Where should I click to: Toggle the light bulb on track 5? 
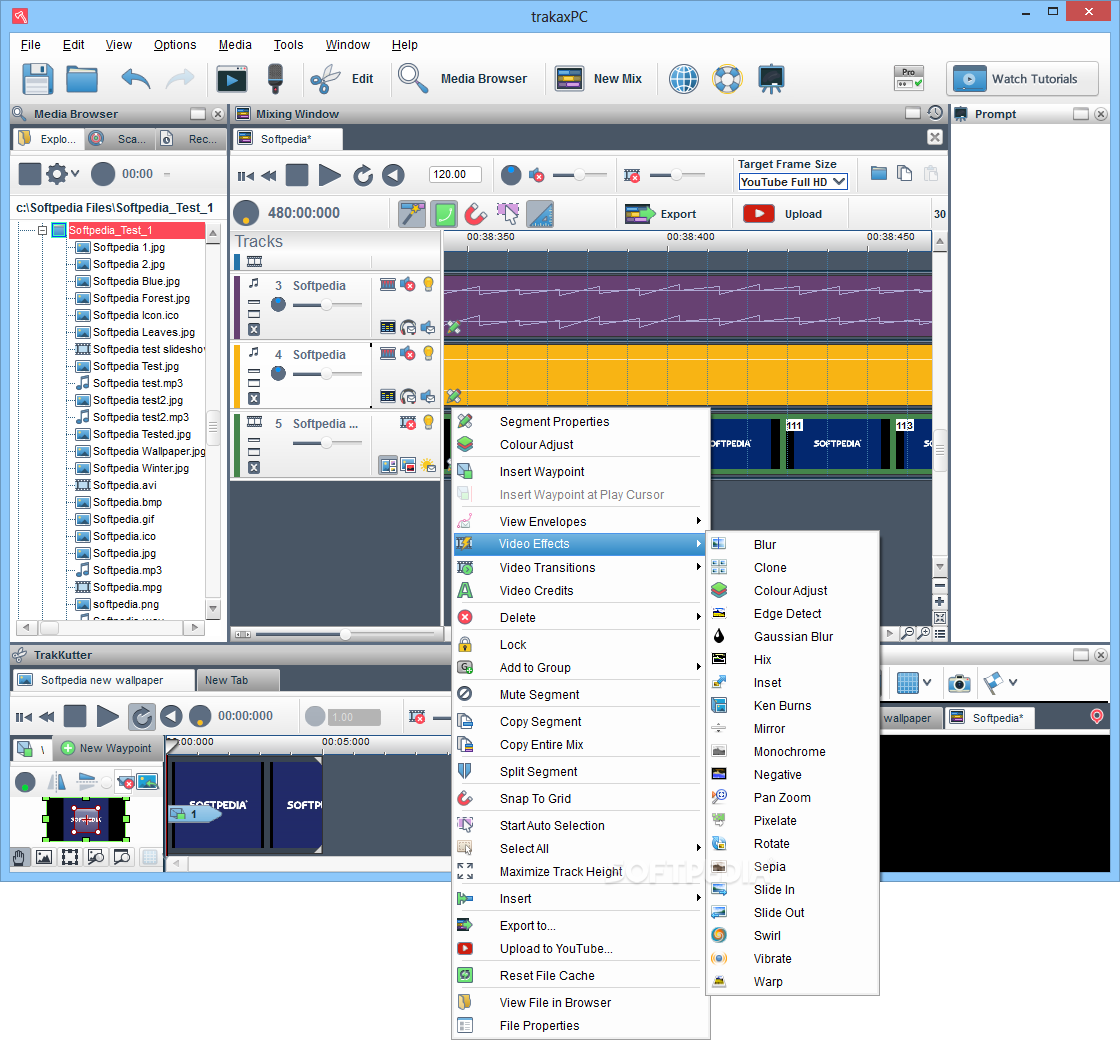click(429, 422)
